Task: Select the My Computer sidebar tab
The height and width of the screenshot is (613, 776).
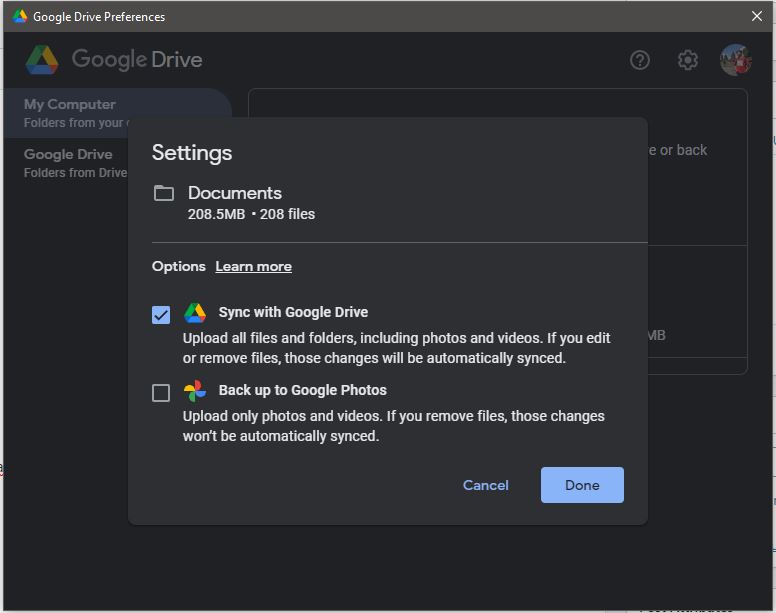Action: pyautogui.click(x=118, y=113)
